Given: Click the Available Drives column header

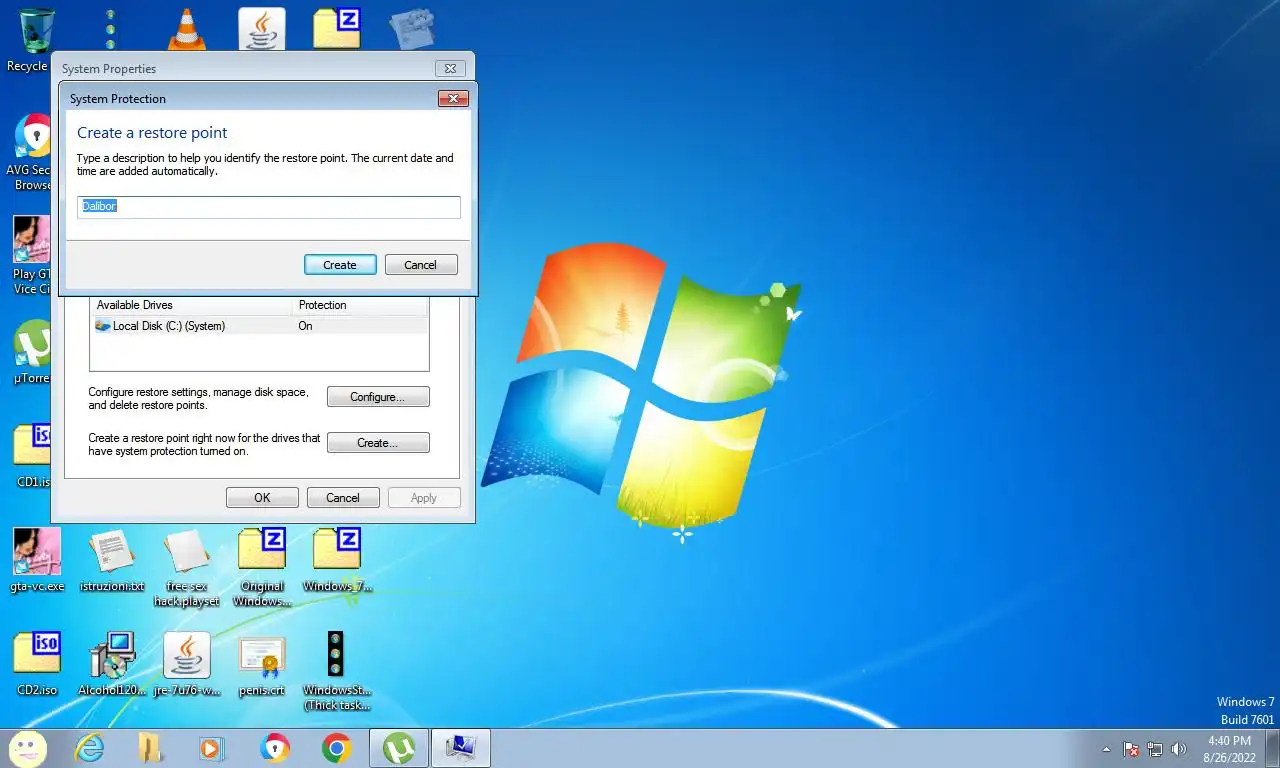Looking at the screenshot, I should pos(191,305).
